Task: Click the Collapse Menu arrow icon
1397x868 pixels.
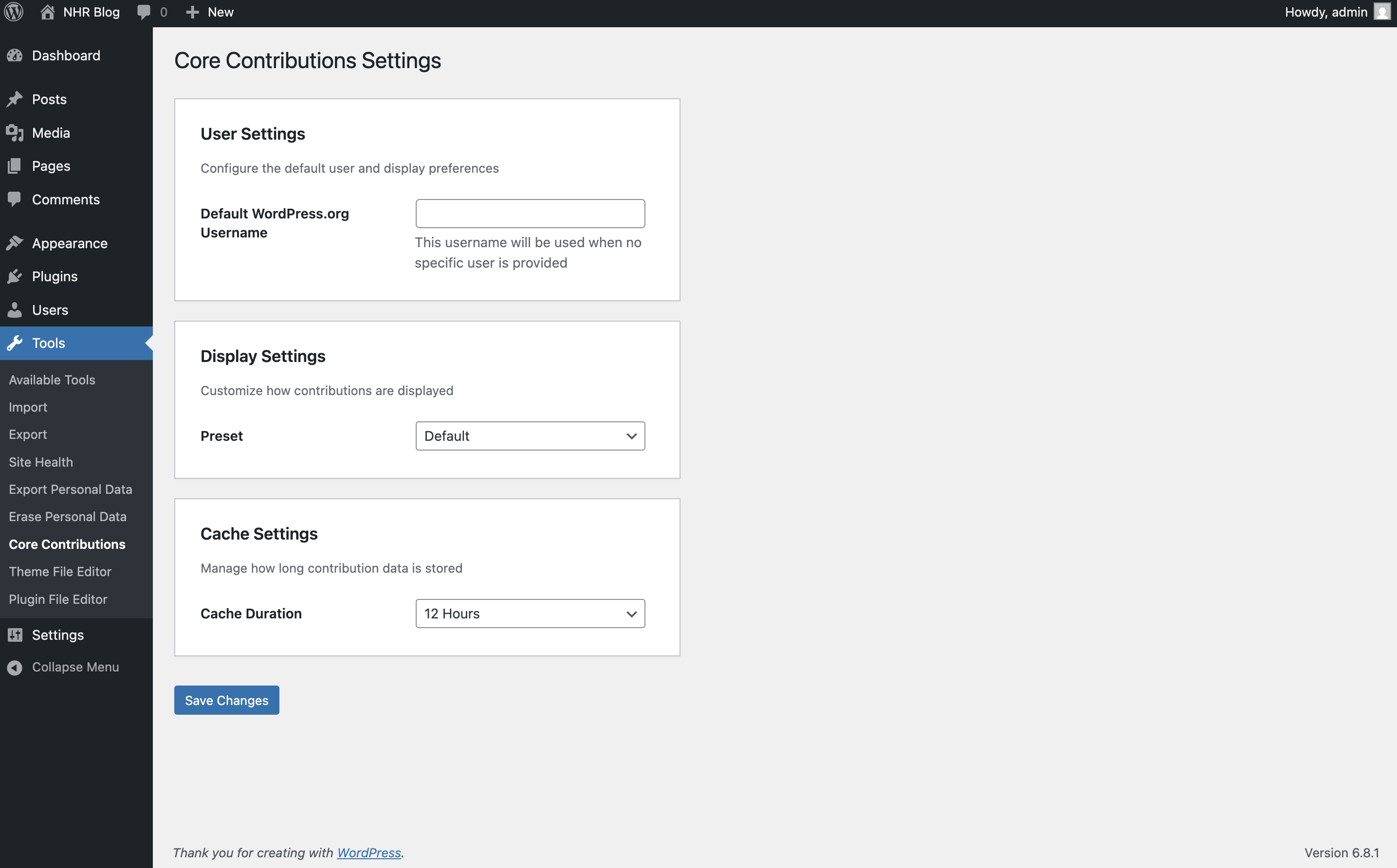Action: 15,668
